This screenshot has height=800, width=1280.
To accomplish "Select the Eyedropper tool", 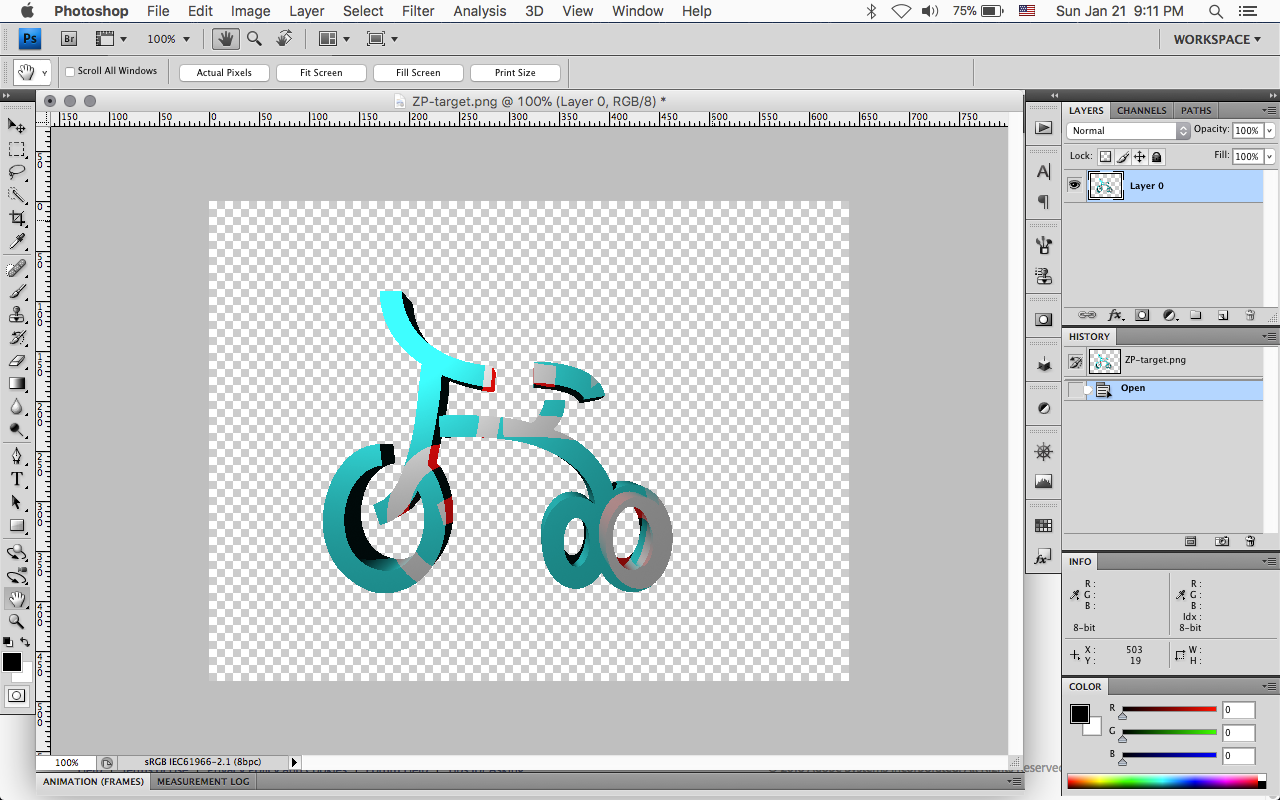I will tap(17, 242).
